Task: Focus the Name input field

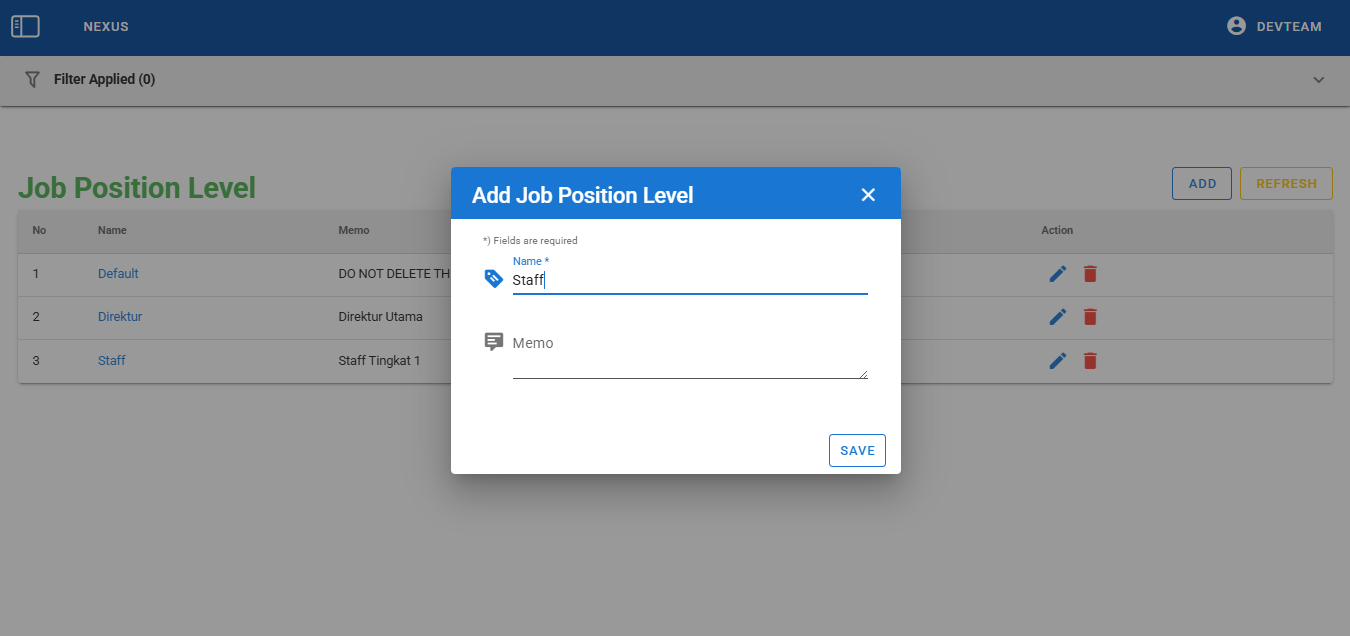Action: click(690, 281)
